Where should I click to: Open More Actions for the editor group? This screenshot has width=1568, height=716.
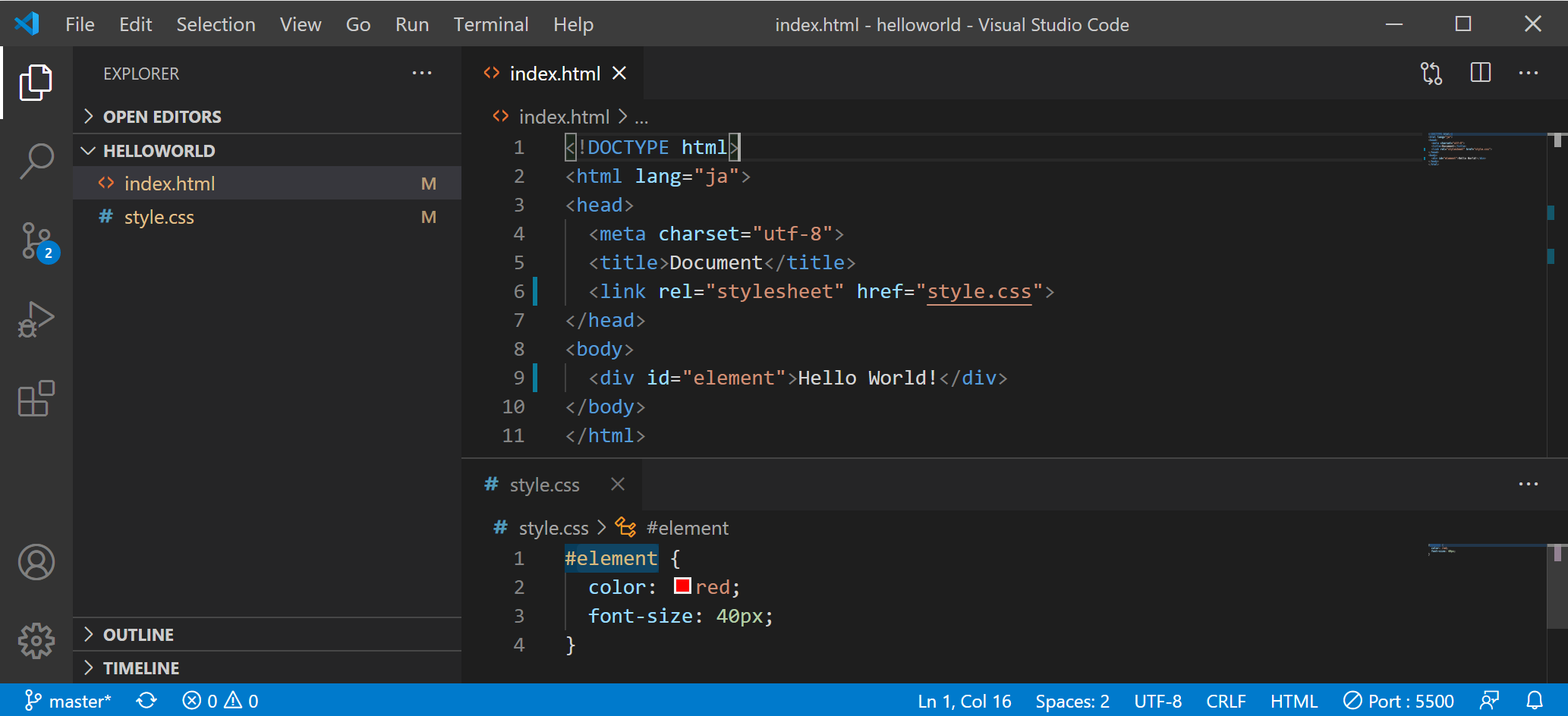coord(1529,73)
